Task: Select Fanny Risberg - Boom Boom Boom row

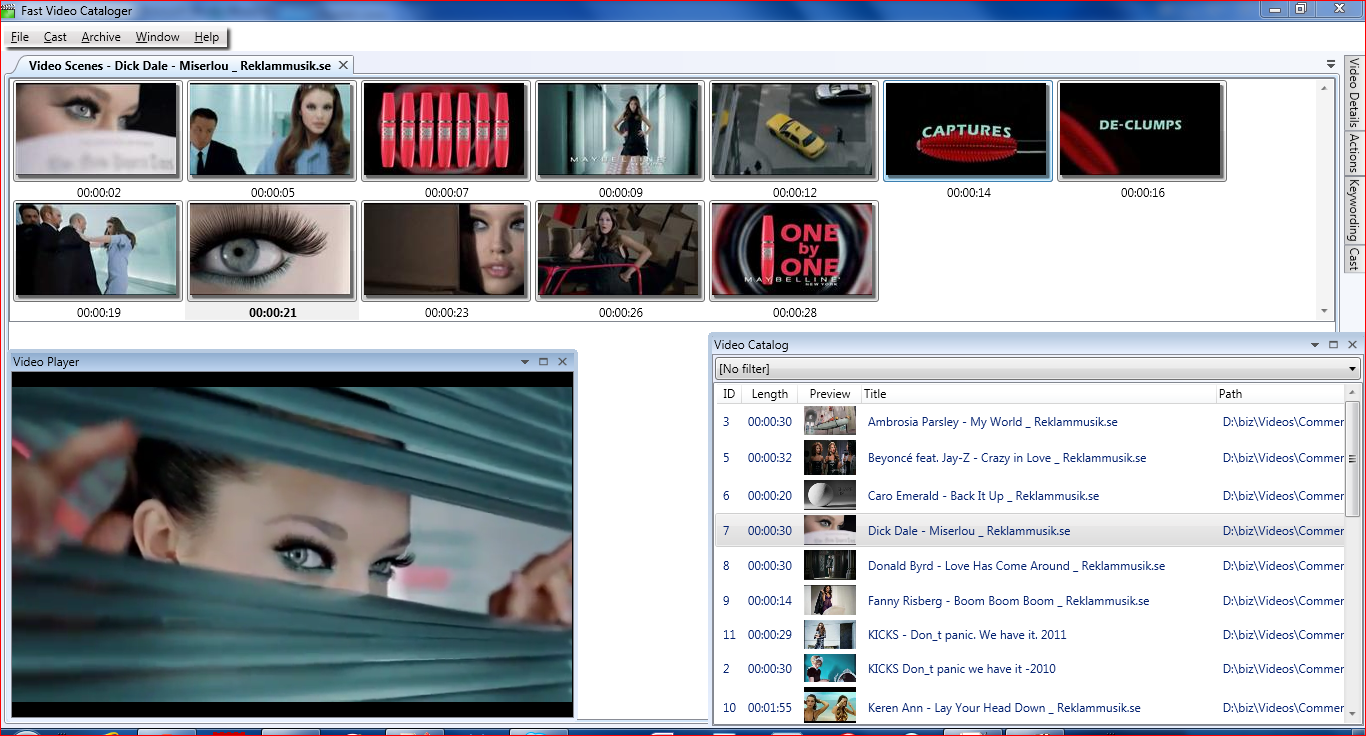Action: (1030, 601)
